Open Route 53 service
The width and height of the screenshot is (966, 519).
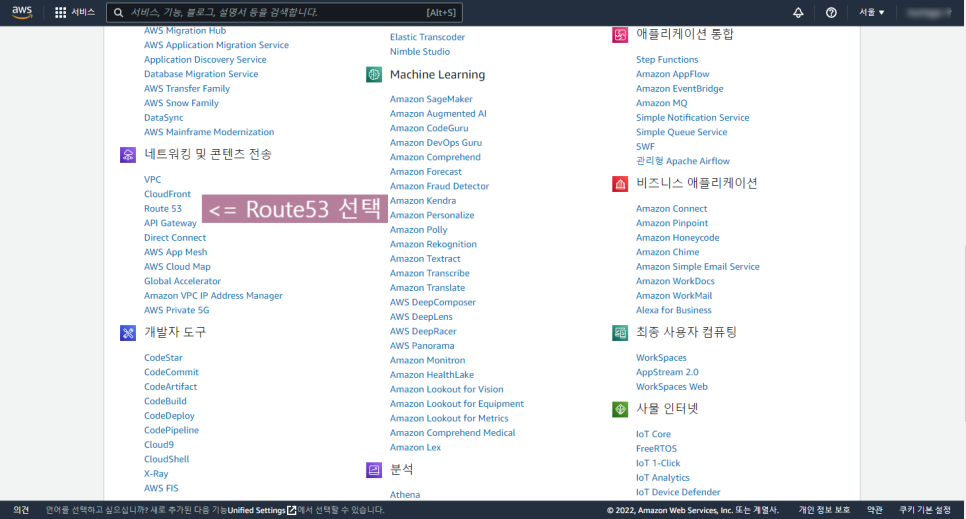coord(163,208)
